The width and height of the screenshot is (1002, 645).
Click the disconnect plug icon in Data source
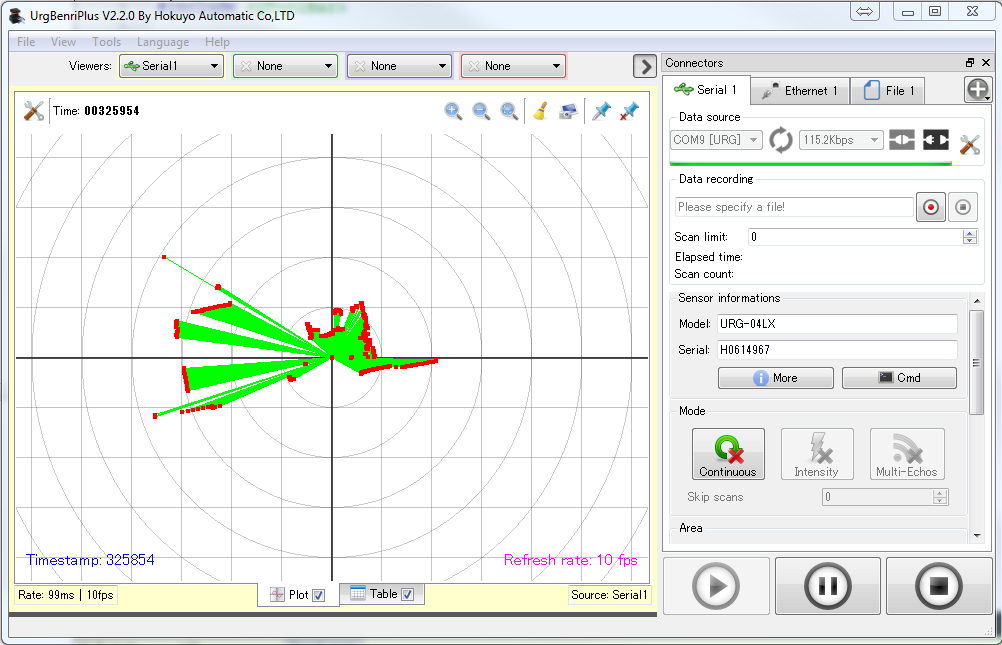(x=936, y=140)
